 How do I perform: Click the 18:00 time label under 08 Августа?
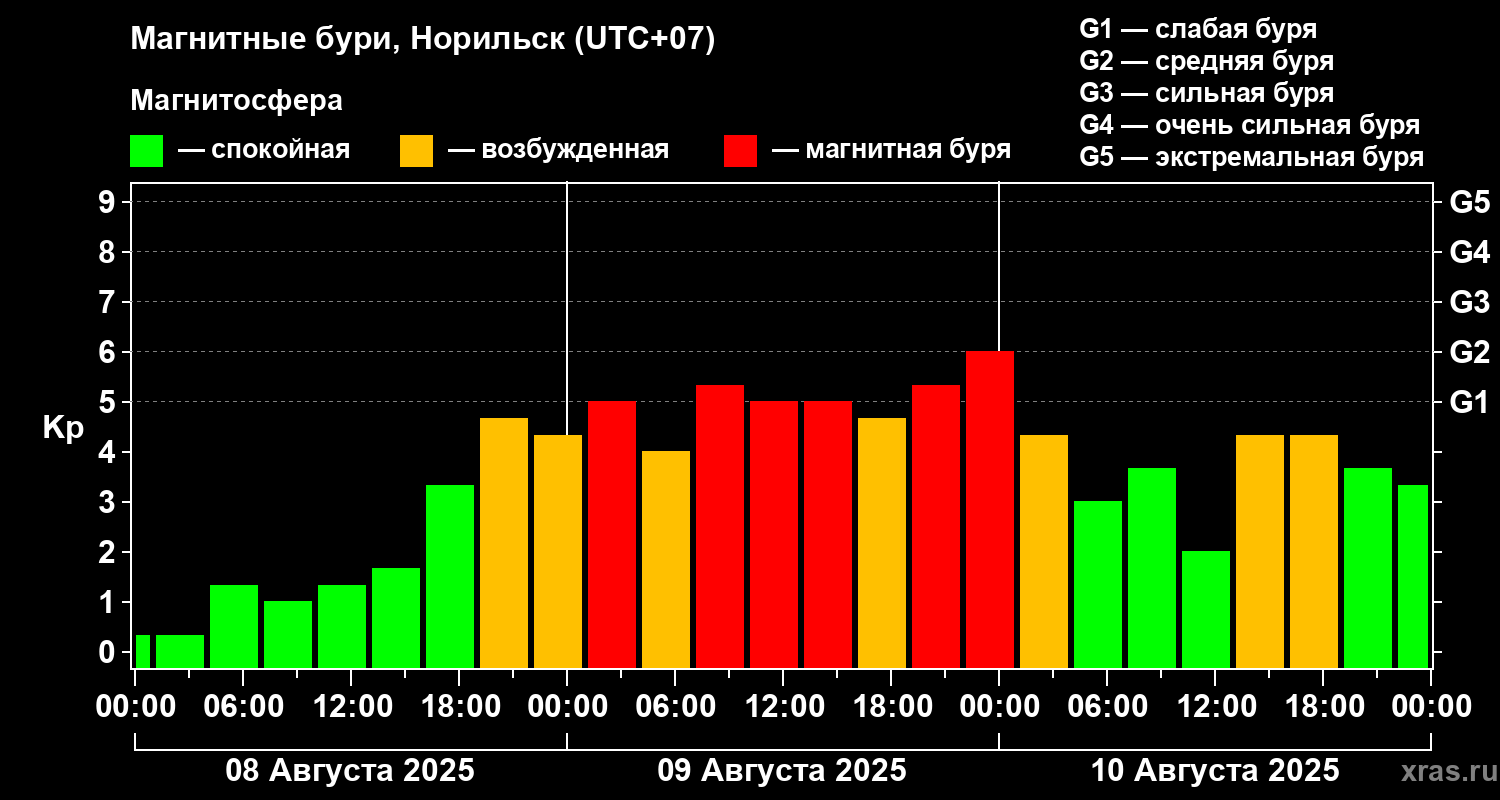point(459,706)
